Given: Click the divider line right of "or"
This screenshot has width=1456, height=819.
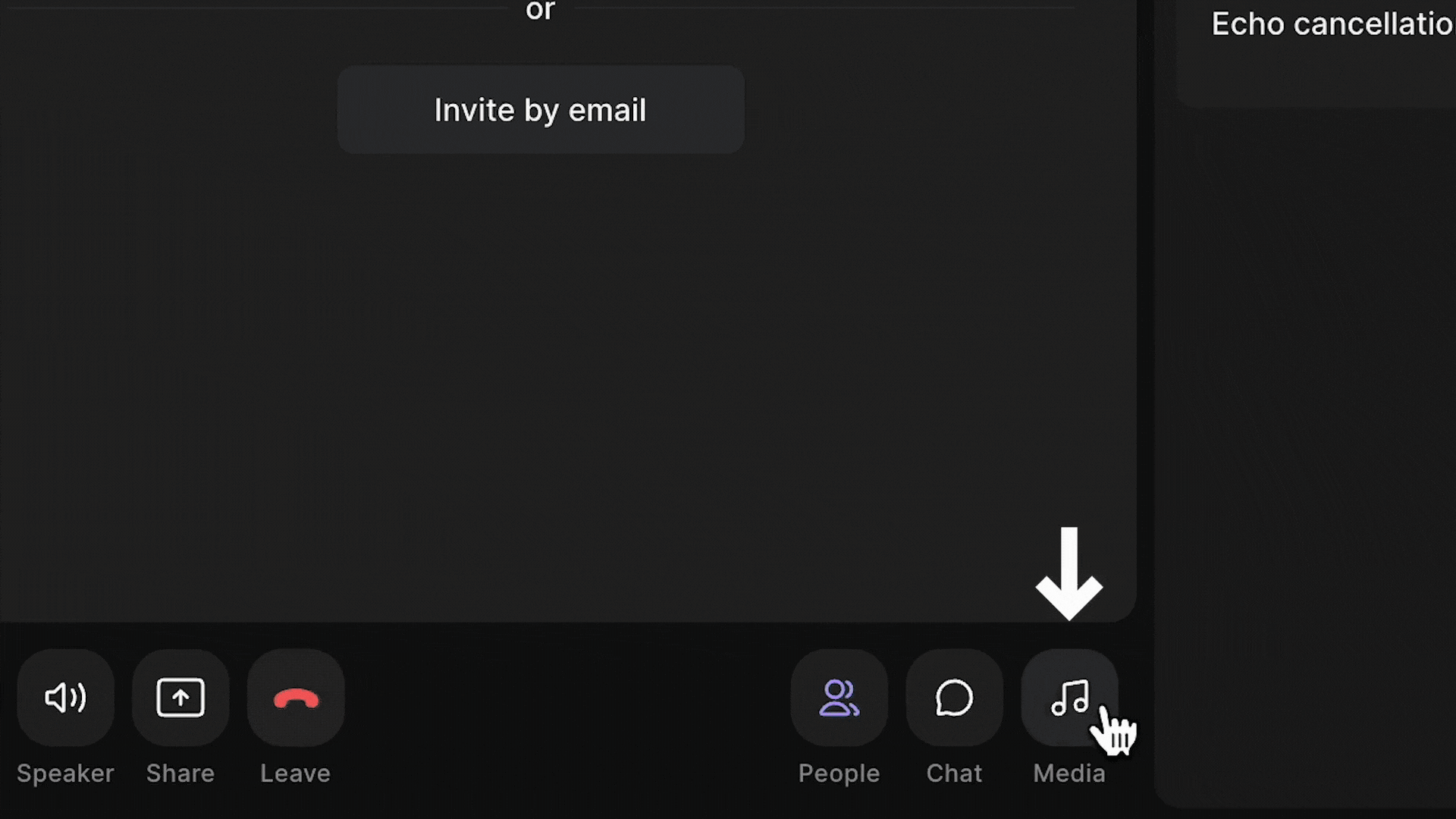Looking at the screenshot, I should [x=825, y=8].
